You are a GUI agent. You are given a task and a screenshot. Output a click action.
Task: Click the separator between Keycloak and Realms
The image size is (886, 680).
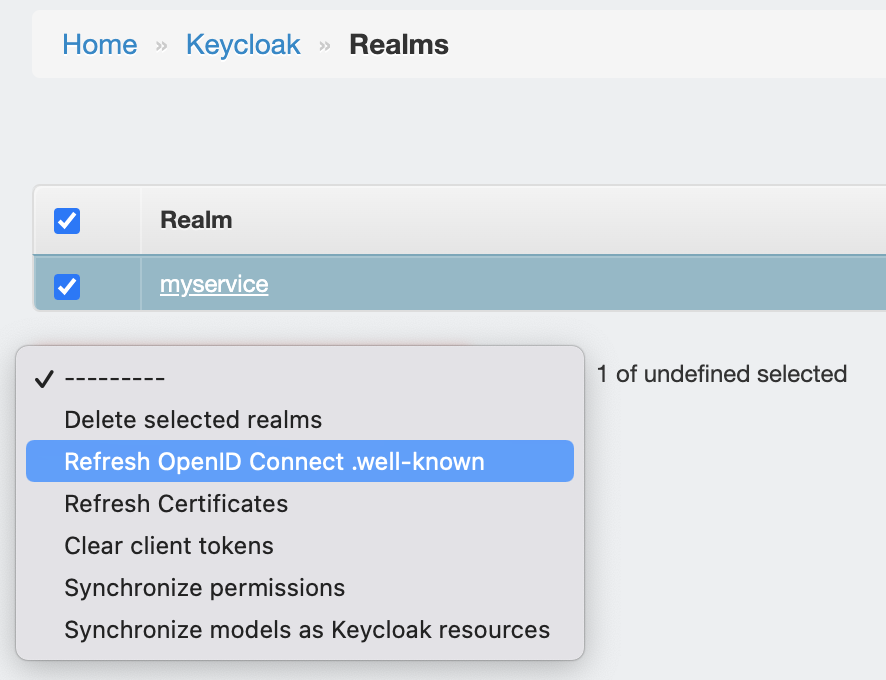(x=325, y=46)
